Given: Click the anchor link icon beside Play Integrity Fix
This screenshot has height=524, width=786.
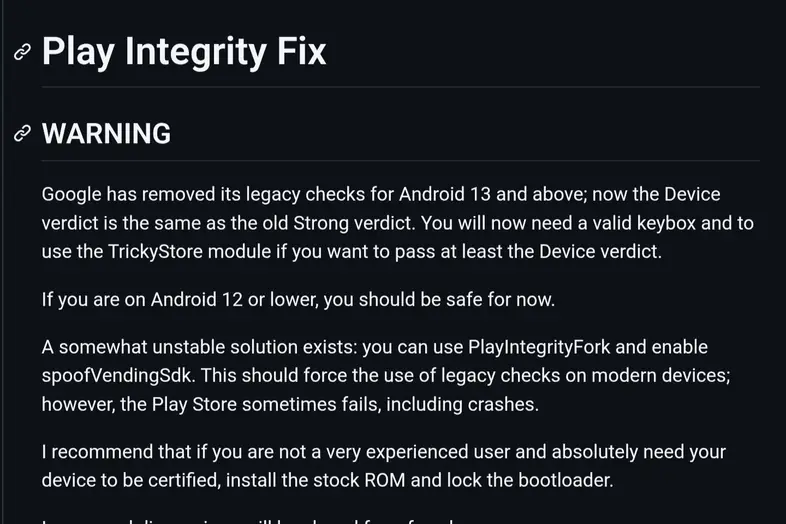Looking at the screenshot, I should pyautogui.click(x=22, y=52).
